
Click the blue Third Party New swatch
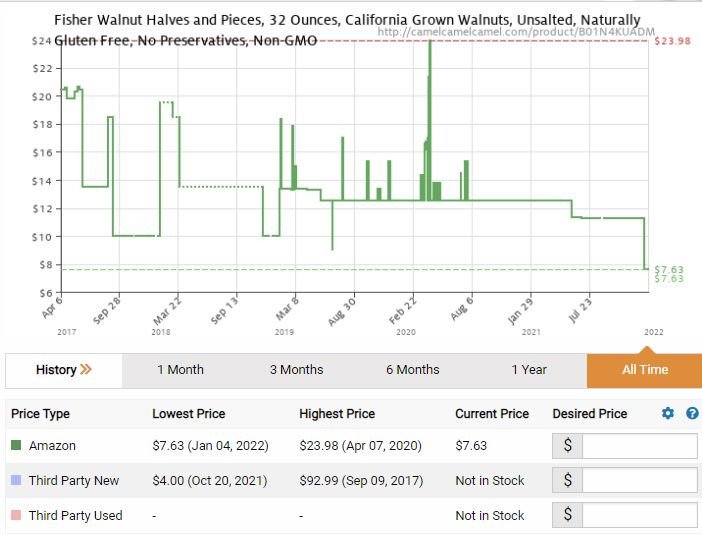(16, 480)
